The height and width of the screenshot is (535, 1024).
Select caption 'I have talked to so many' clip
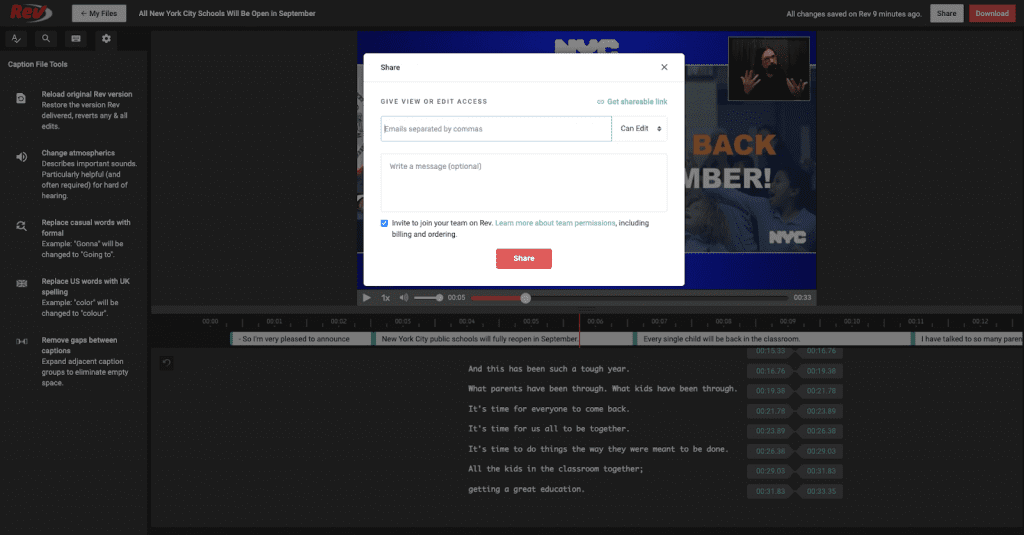tap(968, 339)
